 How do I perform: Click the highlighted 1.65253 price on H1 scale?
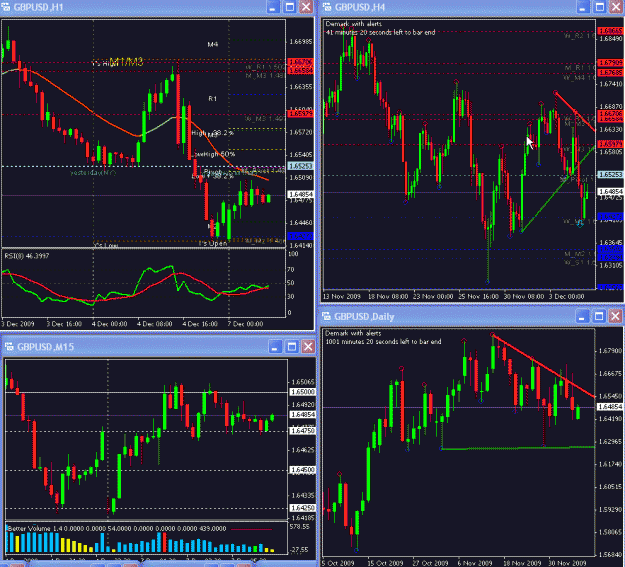point(301,166)
